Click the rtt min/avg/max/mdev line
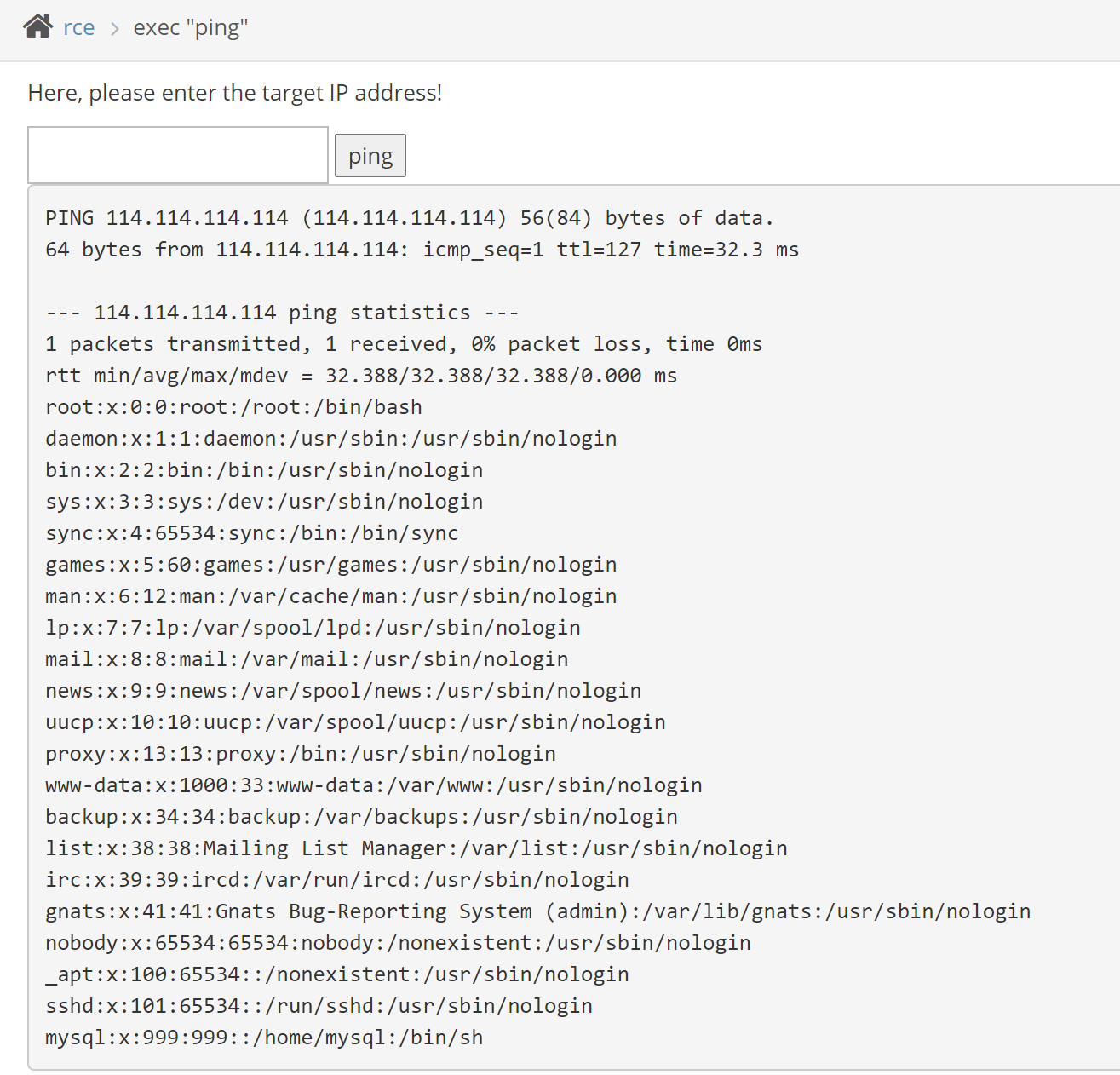This screenshot has width=1120, height=1075. coord(361,376)
